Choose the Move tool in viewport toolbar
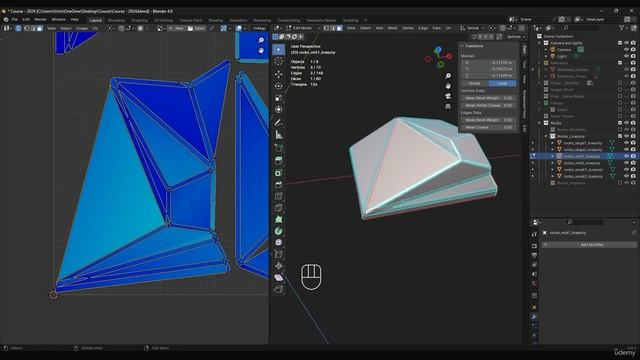 (x=279, y=74)
